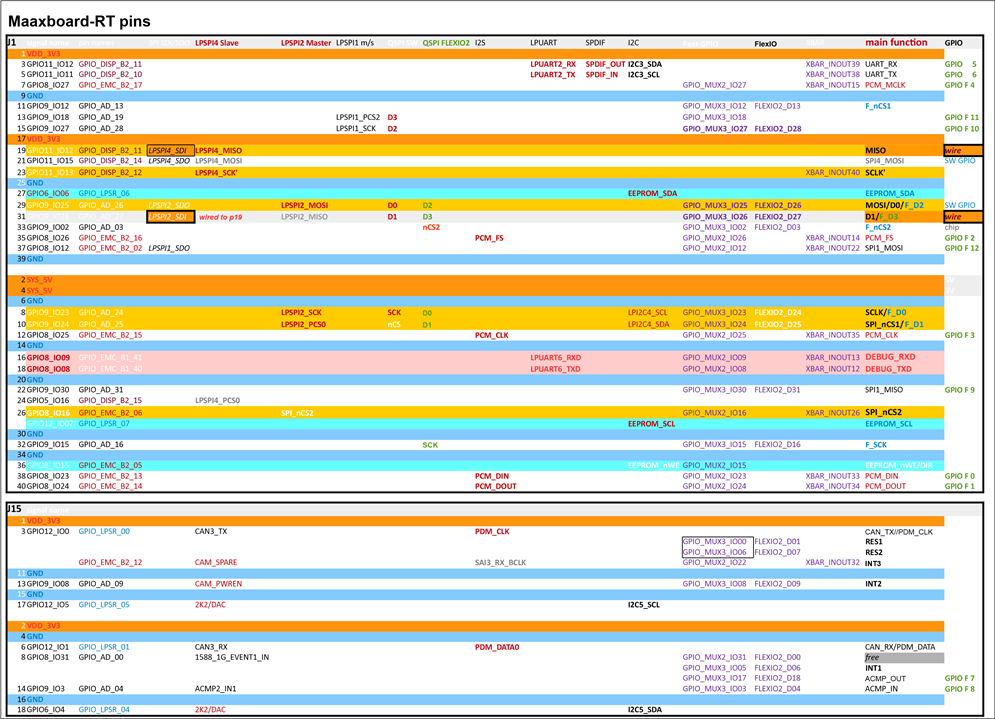The height and width of the screenshot is (719, 995).
Task: Select the CAM_PWREN cell
Action: click(x=218, y=584)
